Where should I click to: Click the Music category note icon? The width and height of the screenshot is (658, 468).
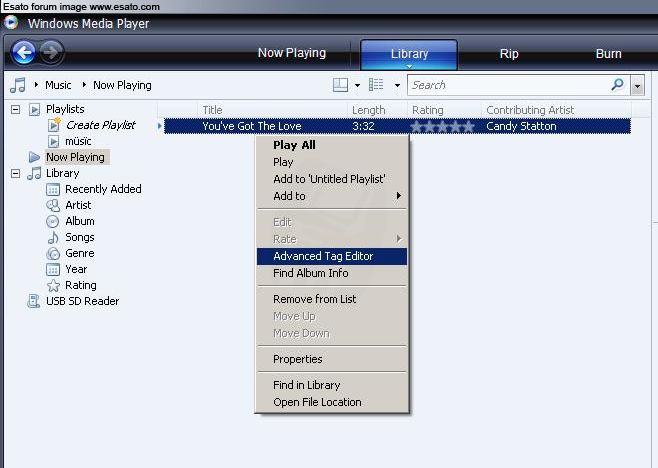(18, 85)
